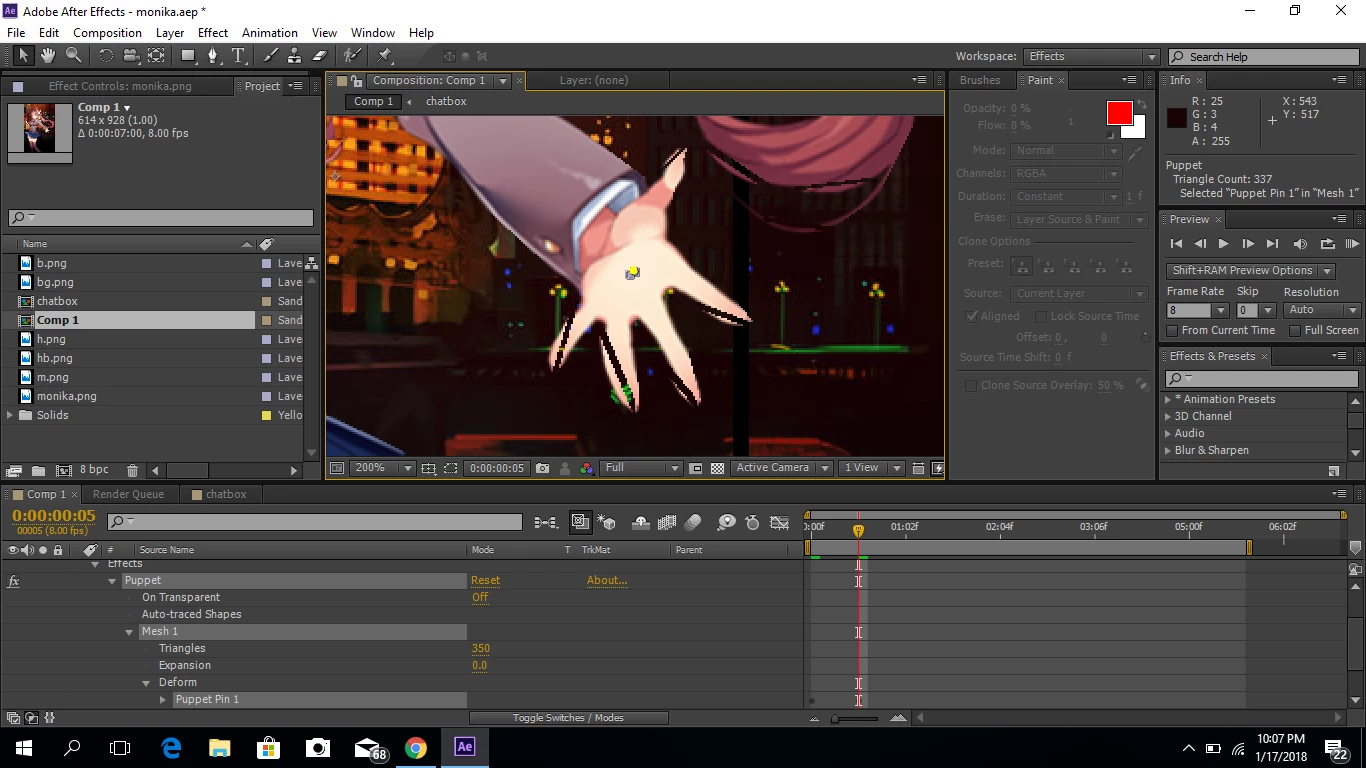Toggle Live Update button in the timeline

[581, 522]
